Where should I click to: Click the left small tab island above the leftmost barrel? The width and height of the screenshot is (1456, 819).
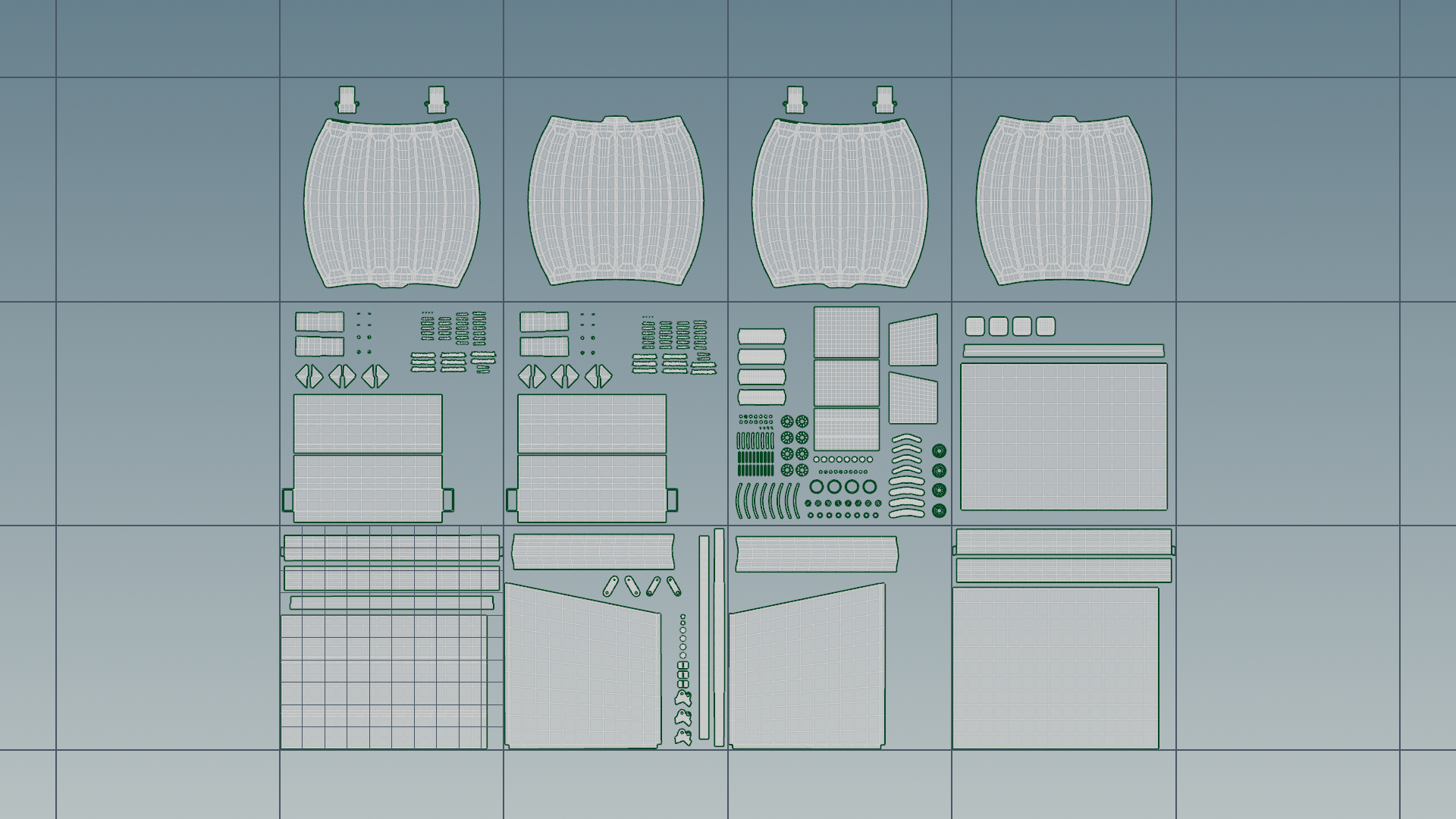[347, 100]
